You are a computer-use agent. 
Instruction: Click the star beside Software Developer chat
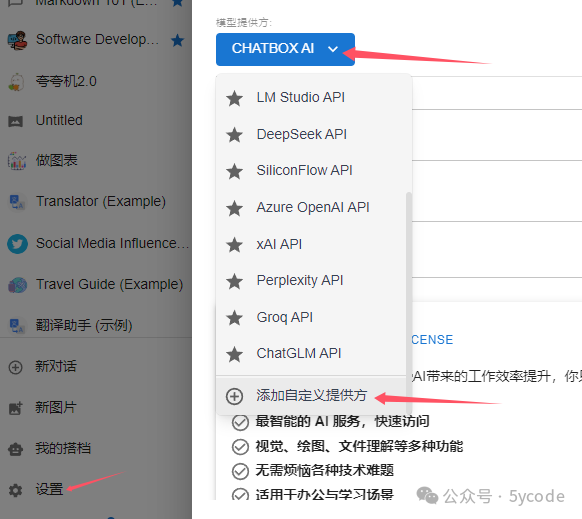(x=177, y=40)
